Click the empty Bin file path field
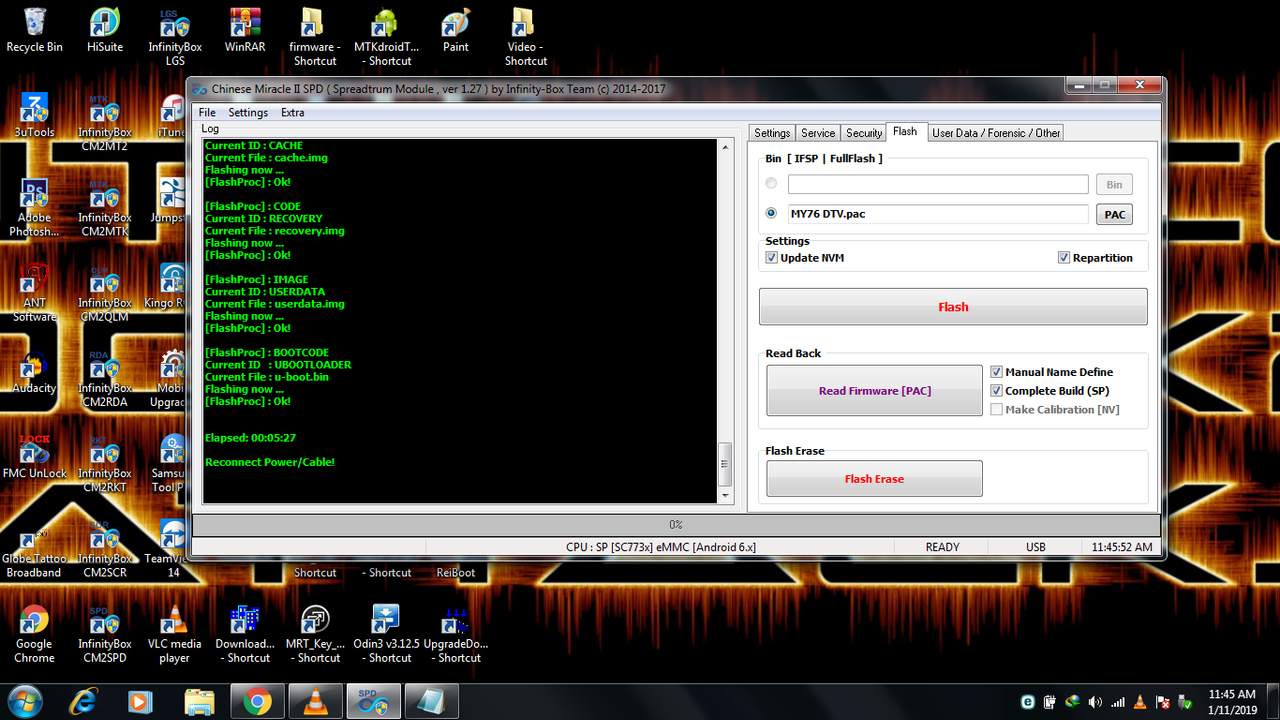Viewport: 1280px width, 720px height. click(938, 184)
